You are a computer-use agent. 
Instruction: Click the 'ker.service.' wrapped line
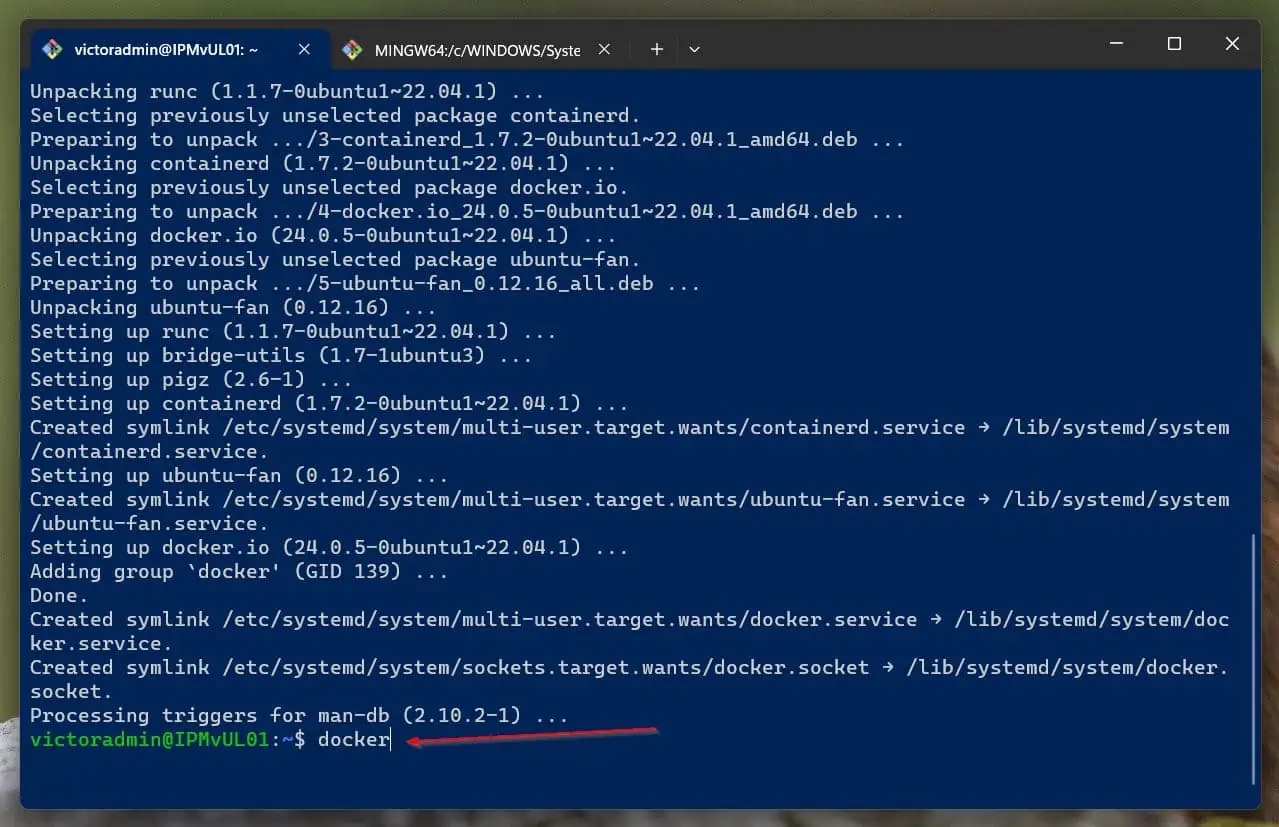101,644
